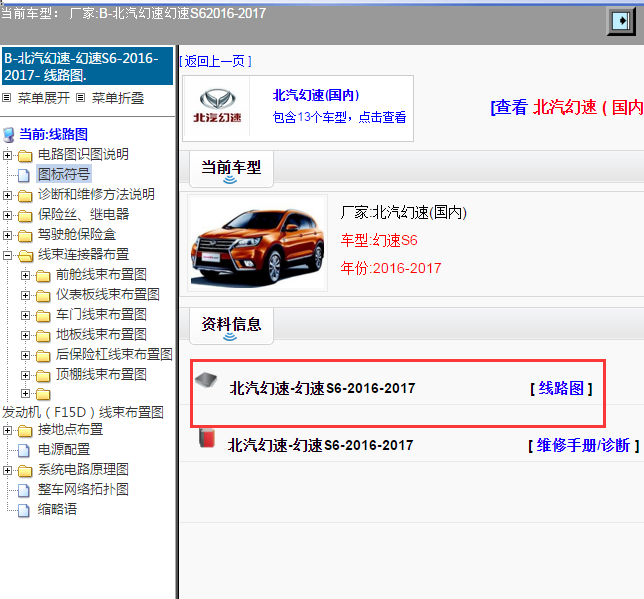Click the orange 幻速S6 car thumbnail
Viewport: 644px width, 599px height.
click(x=258, y=243)
